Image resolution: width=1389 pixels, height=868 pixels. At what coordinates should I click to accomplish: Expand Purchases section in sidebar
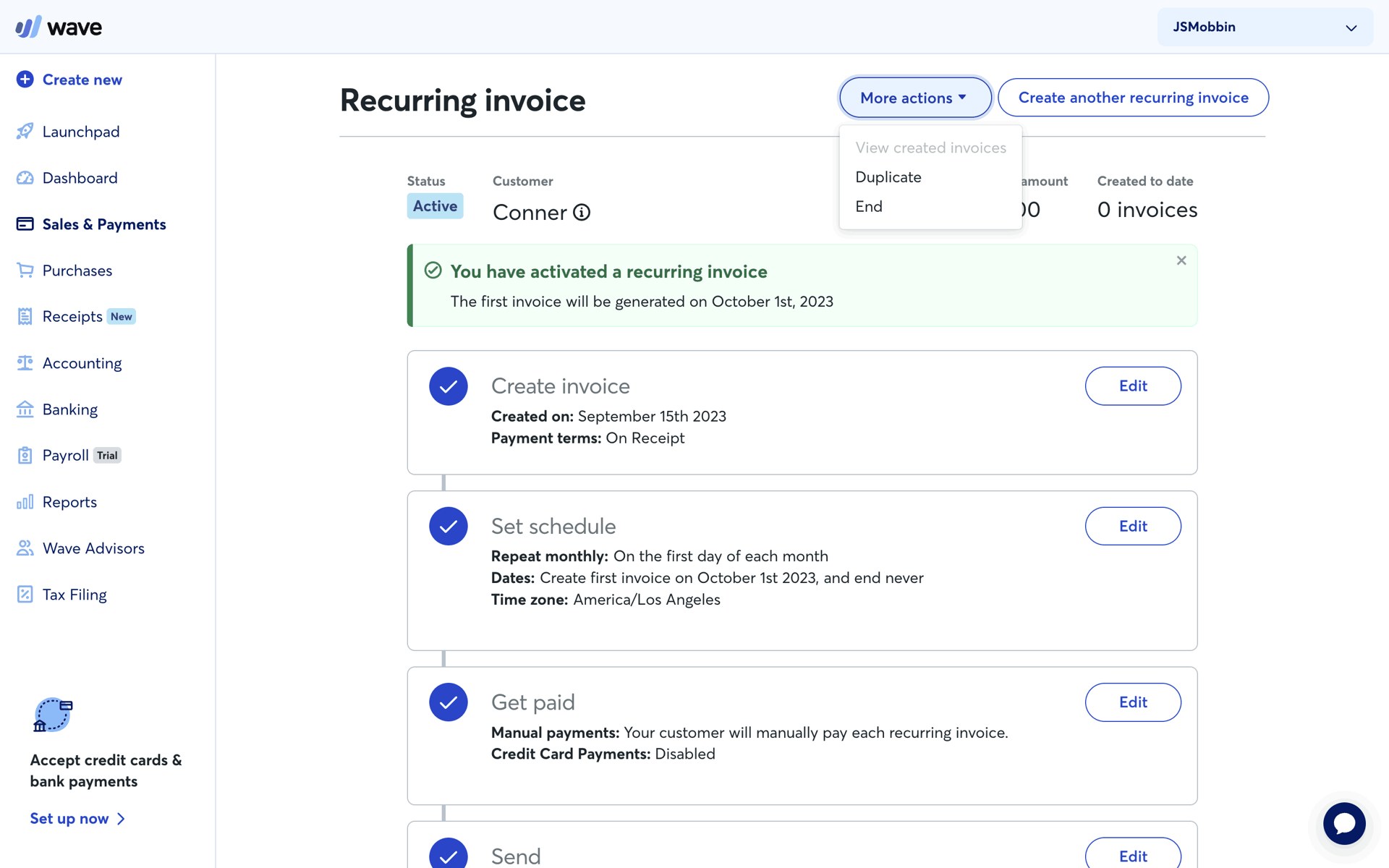(x=77, y=271)
